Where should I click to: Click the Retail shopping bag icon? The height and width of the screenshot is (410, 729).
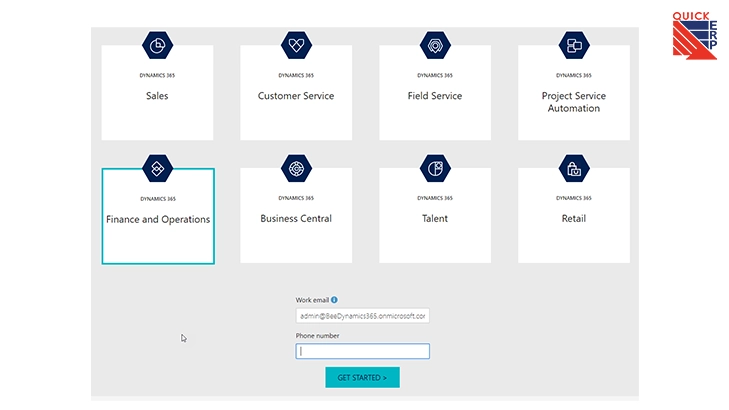(x=574, y=168)
